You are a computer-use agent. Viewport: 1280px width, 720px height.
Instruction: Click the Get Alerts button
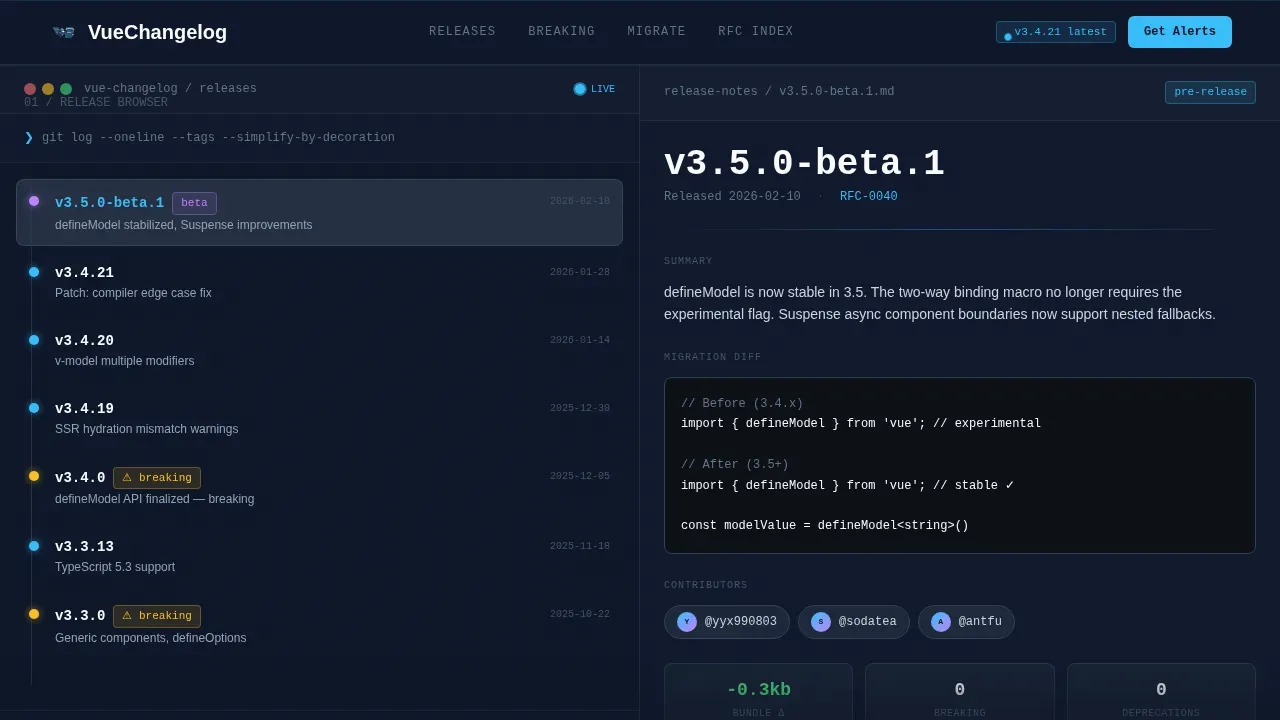1180,32
